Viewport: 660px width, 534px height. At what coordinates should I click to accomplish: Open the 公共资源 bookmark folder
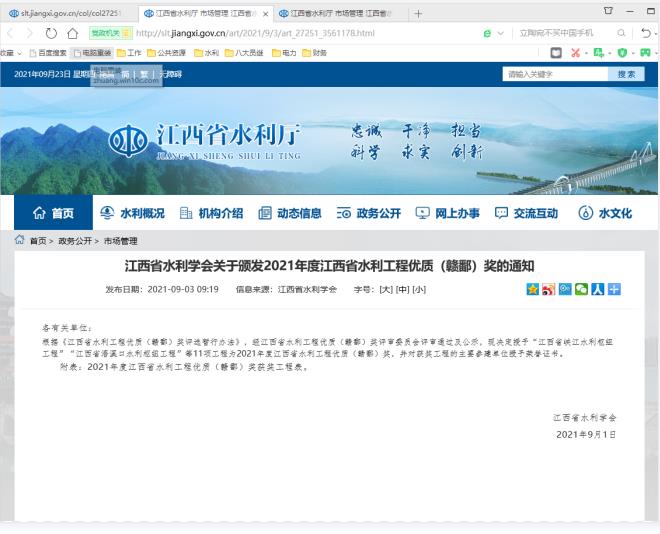(167, 53)
